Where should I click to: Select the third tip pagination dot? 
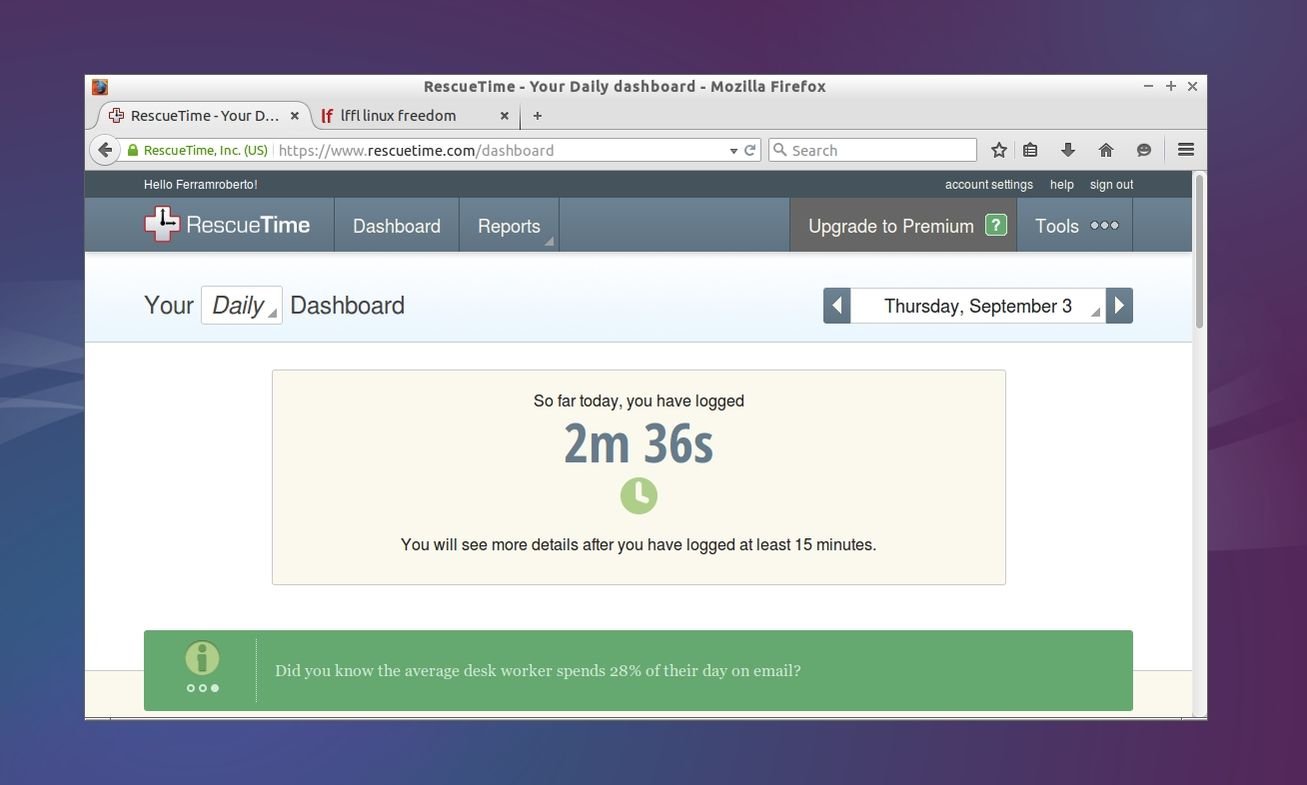tap(215, 688)
